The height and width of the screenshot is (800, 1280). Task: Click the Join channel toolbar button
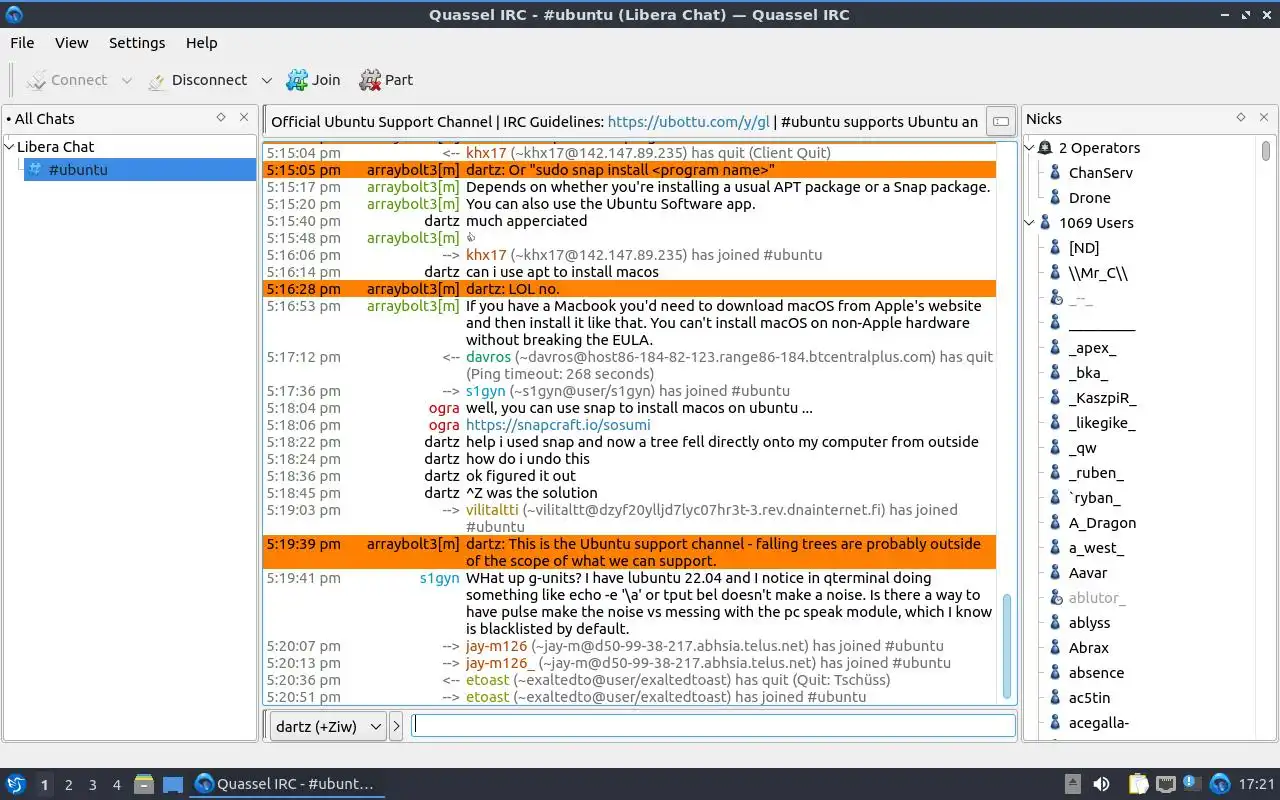(313, 80)
